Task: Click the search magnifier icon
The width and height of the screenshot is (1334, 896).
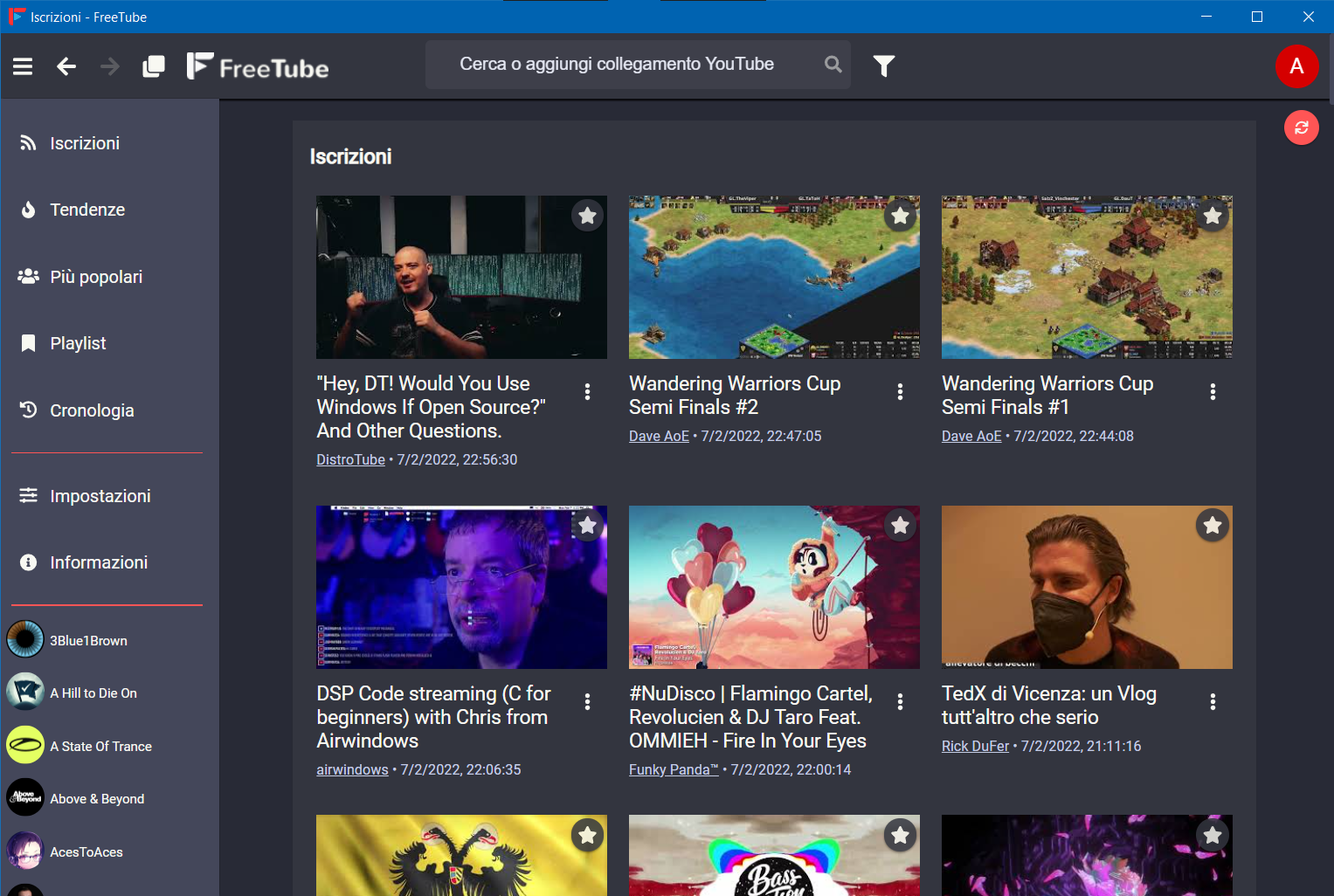Action: click(x=832, y=64)
